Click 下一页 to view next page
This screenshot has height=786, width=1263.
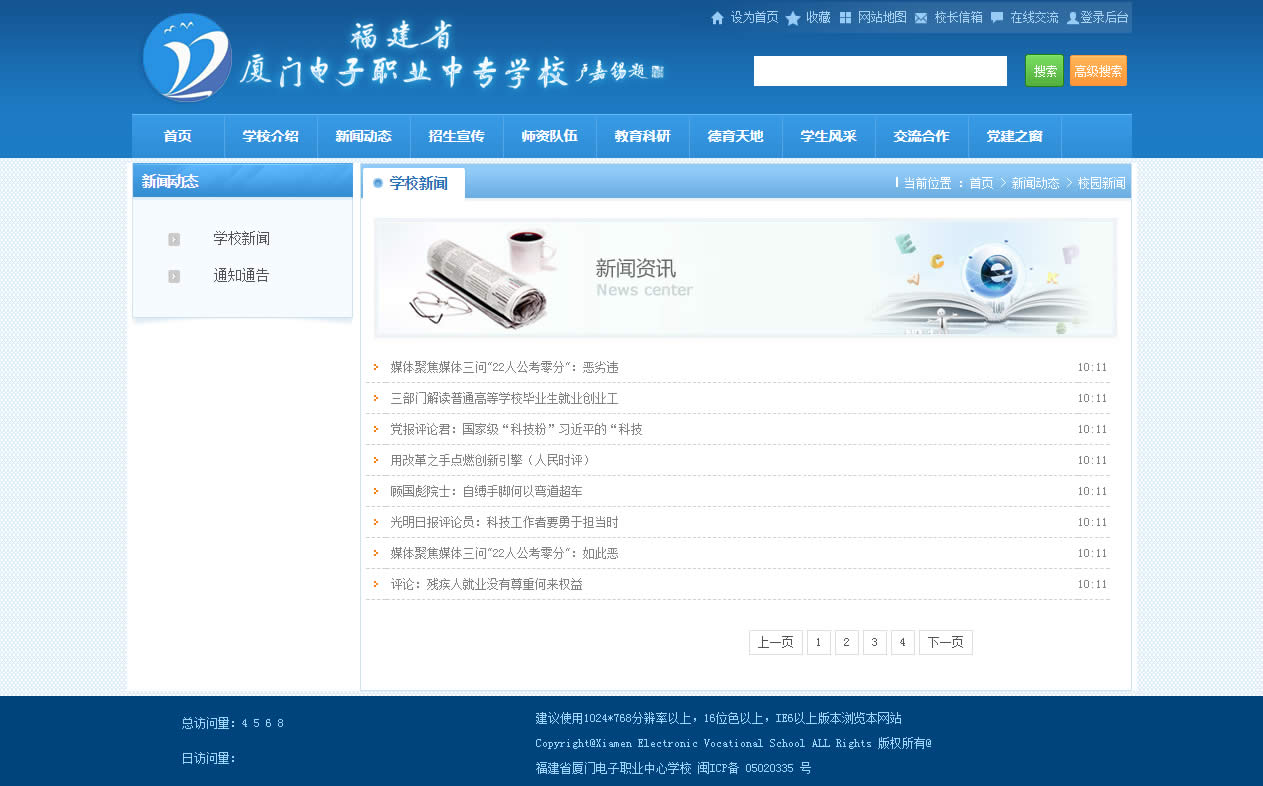[x=945, y=643]
